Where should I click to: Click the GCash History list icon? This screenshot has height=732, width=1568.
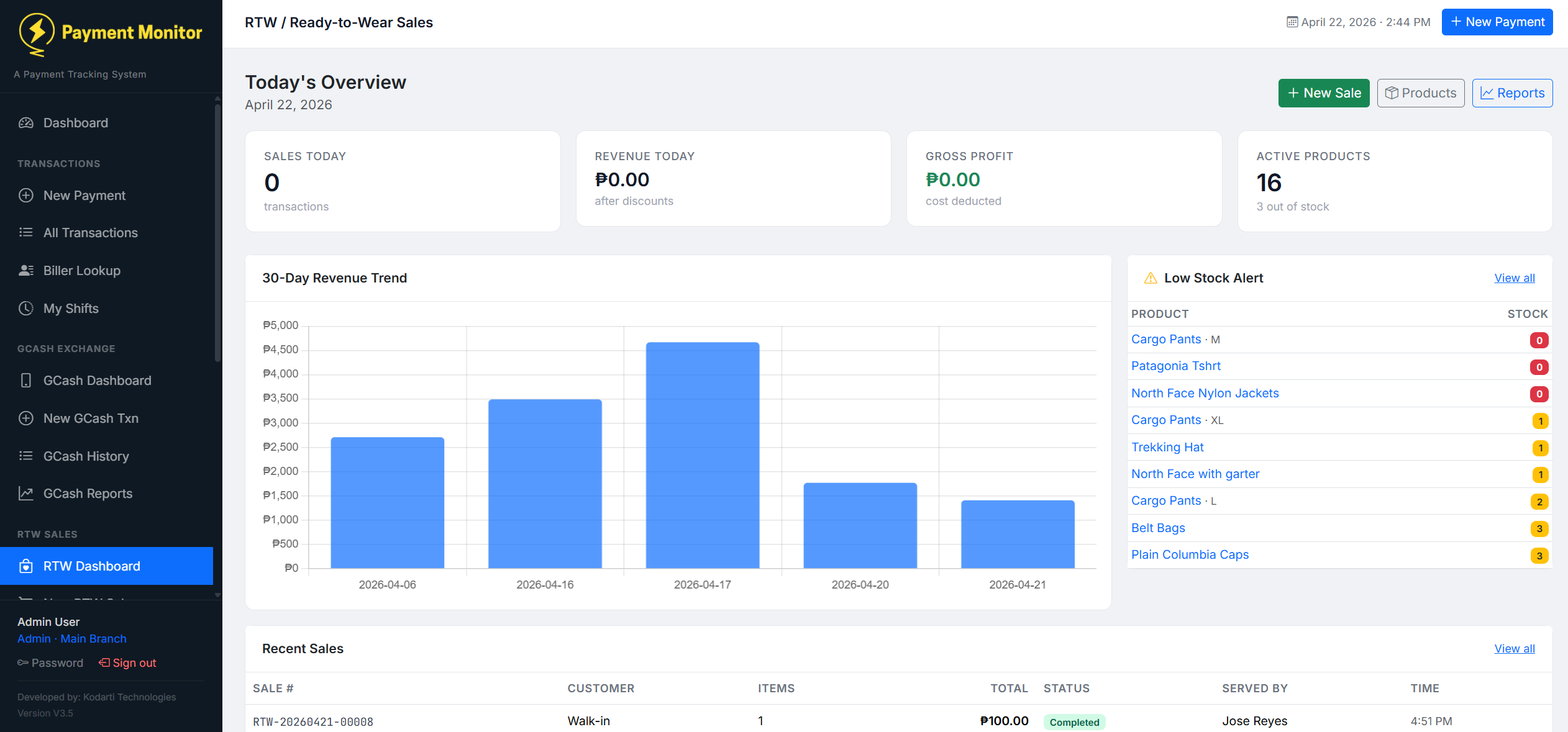25,456
